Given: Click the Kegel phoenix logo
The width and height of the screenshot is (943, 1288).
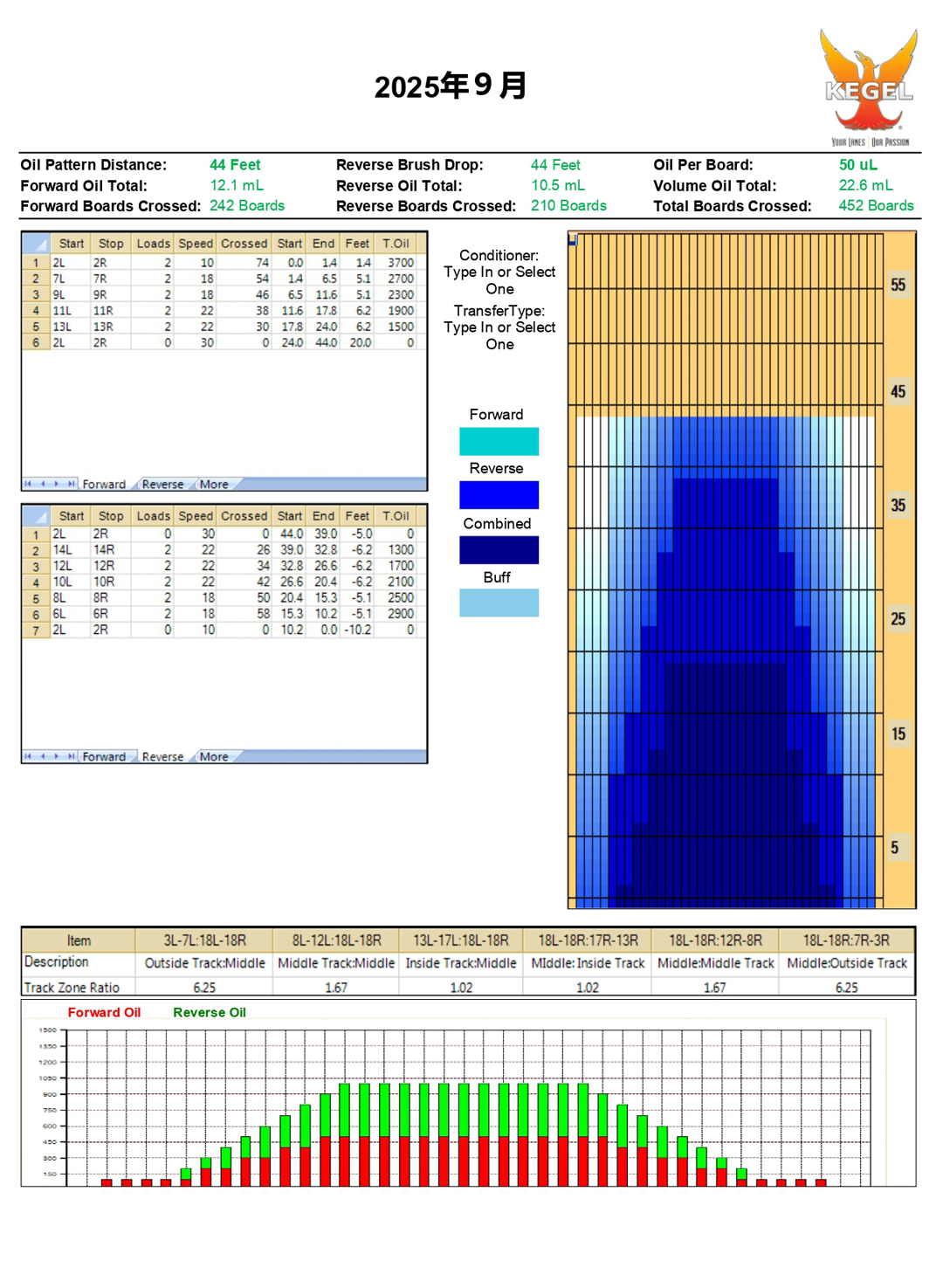Looking at the screenshot, I should [x=869, y=87].
